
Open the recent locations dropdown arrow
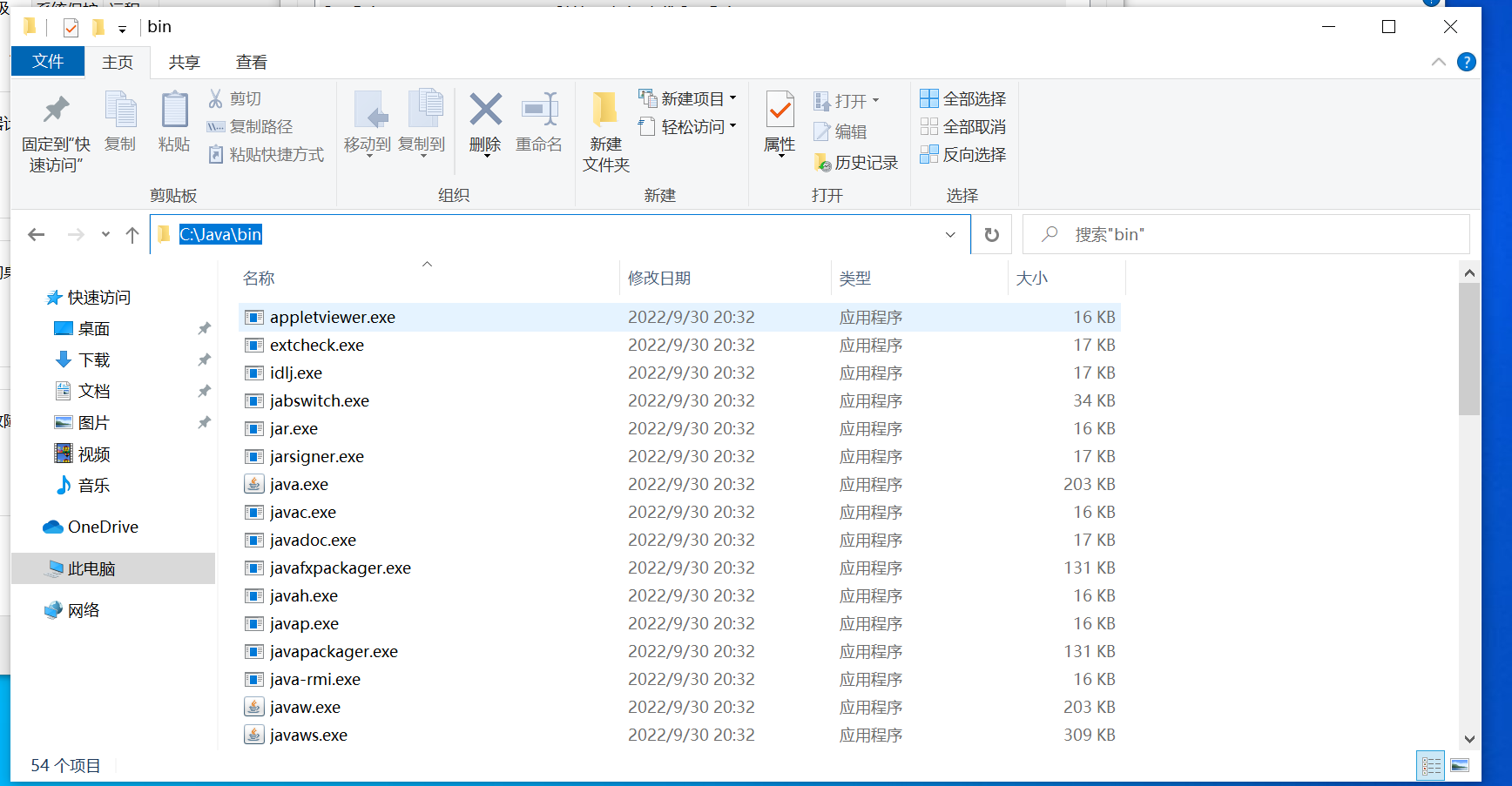pyautogui.click(x=105, y=234)
